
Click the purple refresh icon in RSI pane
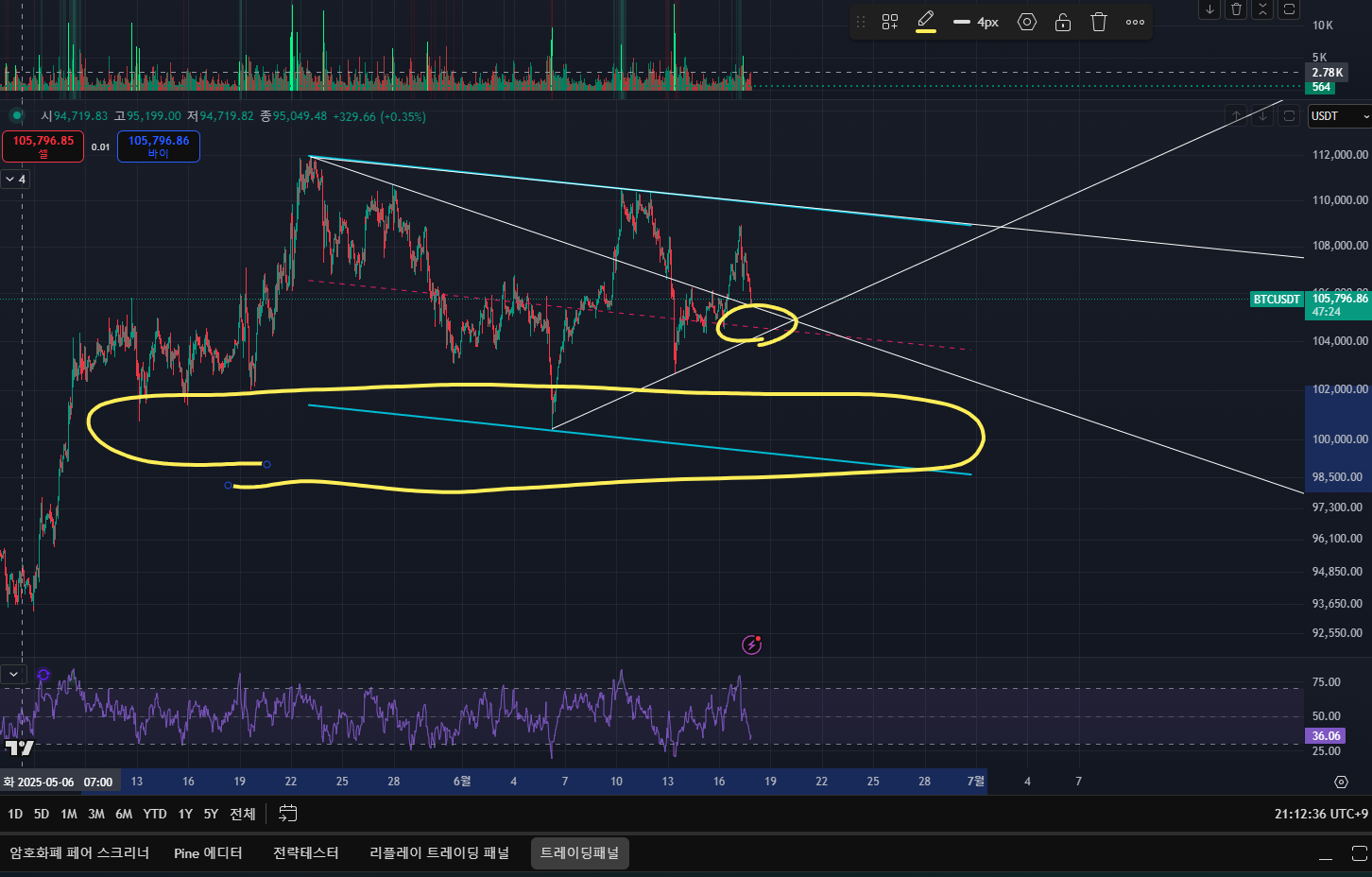click(43, 675)
